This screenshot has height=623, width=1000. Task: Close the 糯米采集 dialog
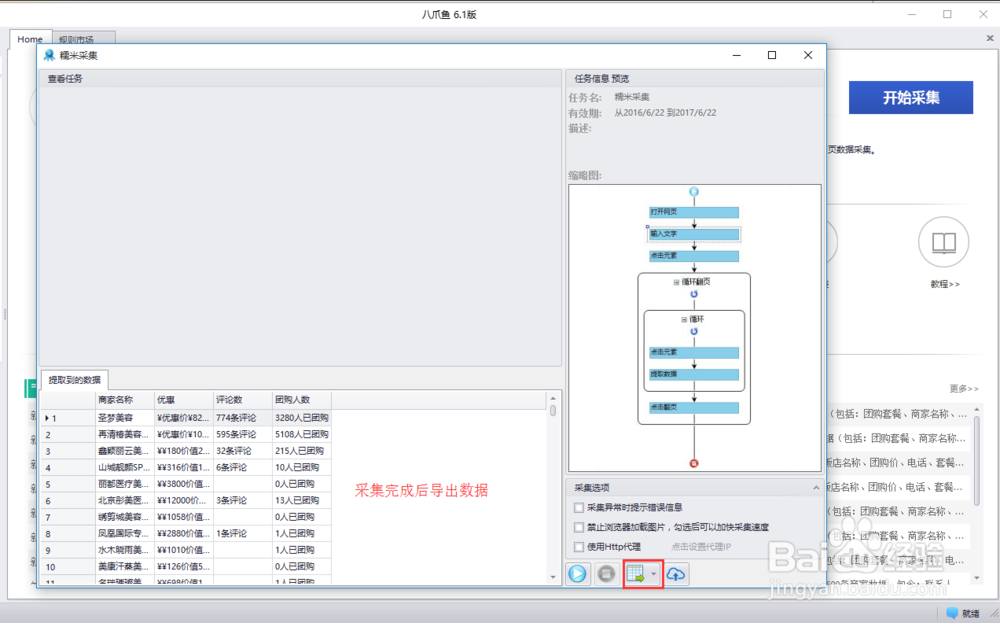tap(808, 55)
